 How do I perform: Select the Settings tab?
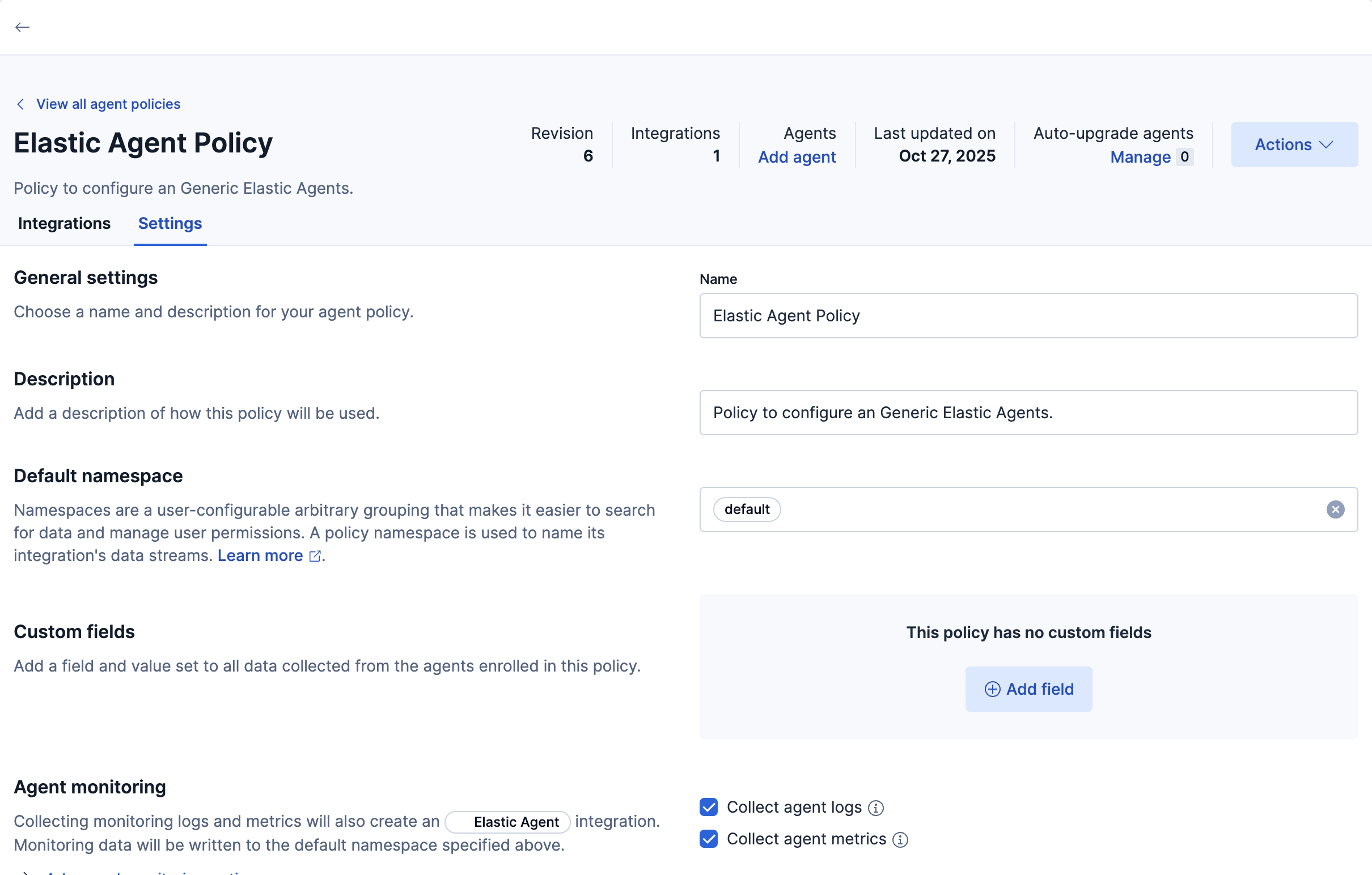(x=170, y=223)
